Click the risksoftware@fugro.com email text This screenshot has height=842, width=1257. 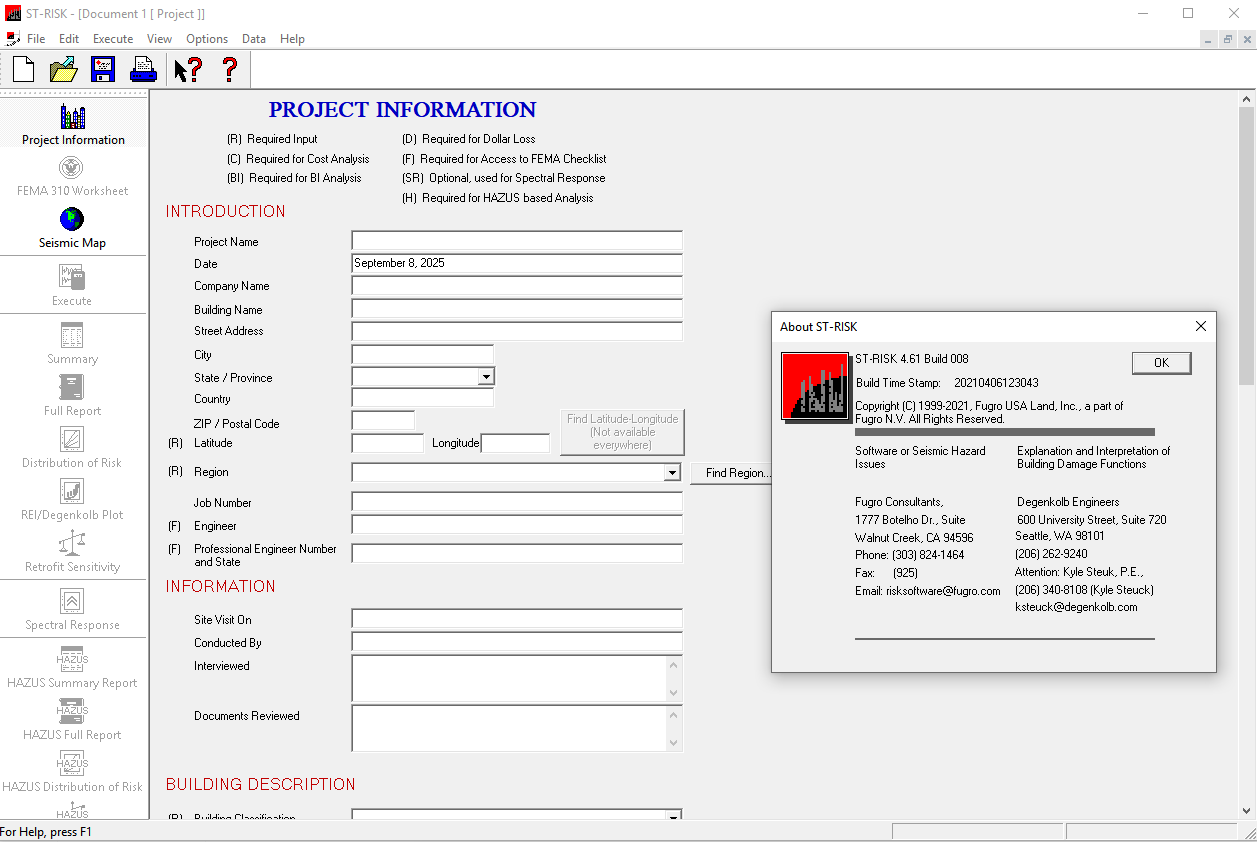[943, 591]
